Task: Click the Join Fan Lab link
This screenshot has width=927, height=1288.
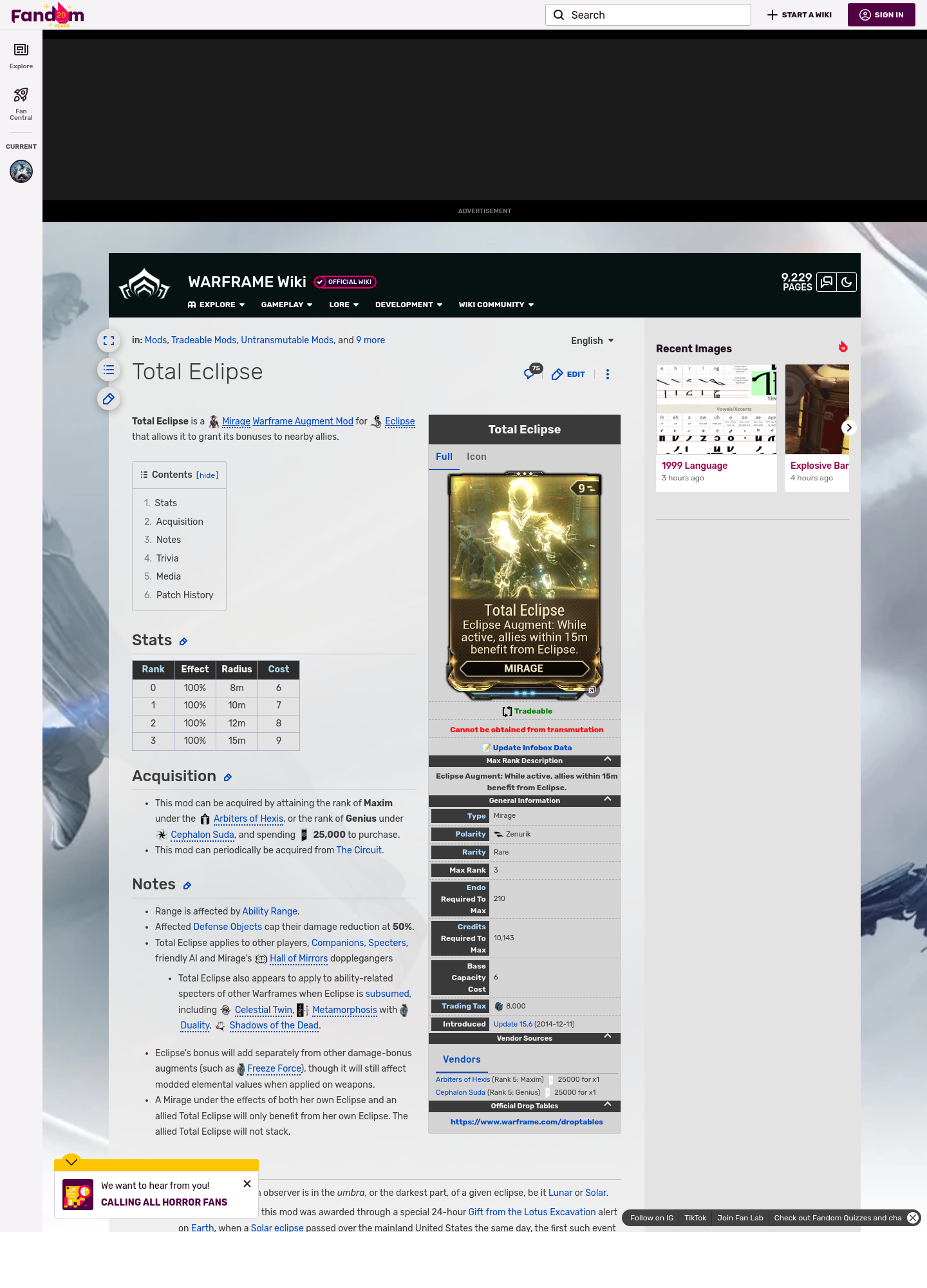Action: tap(740, 1218)
